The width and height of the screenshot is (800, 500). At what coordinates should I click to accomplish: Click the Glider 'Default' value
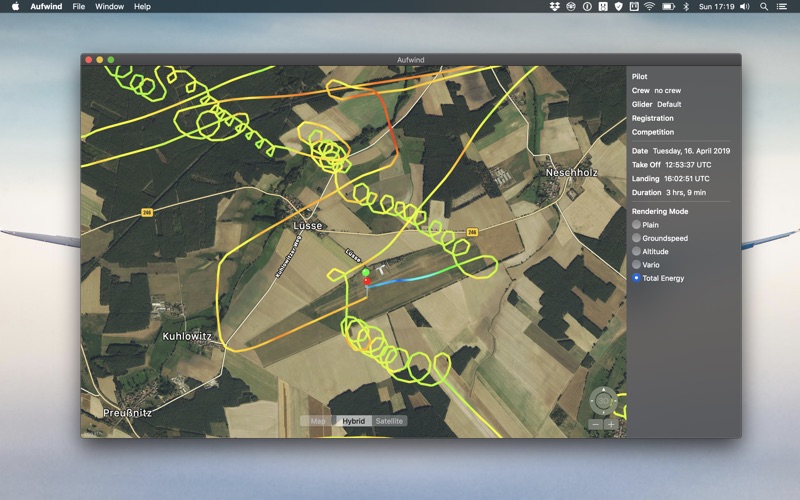669,104
